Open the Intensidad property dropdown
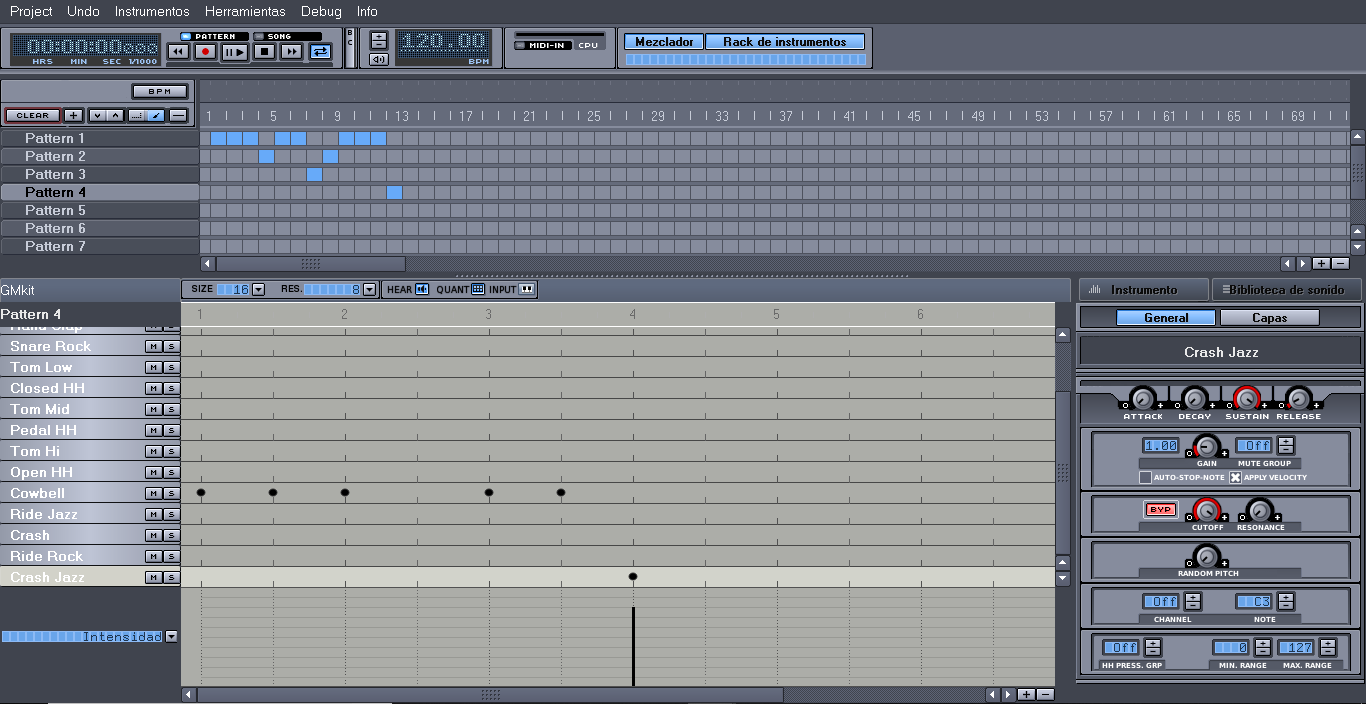The height and width of the screenshot is (704, 1366). (x=172, y=636)
